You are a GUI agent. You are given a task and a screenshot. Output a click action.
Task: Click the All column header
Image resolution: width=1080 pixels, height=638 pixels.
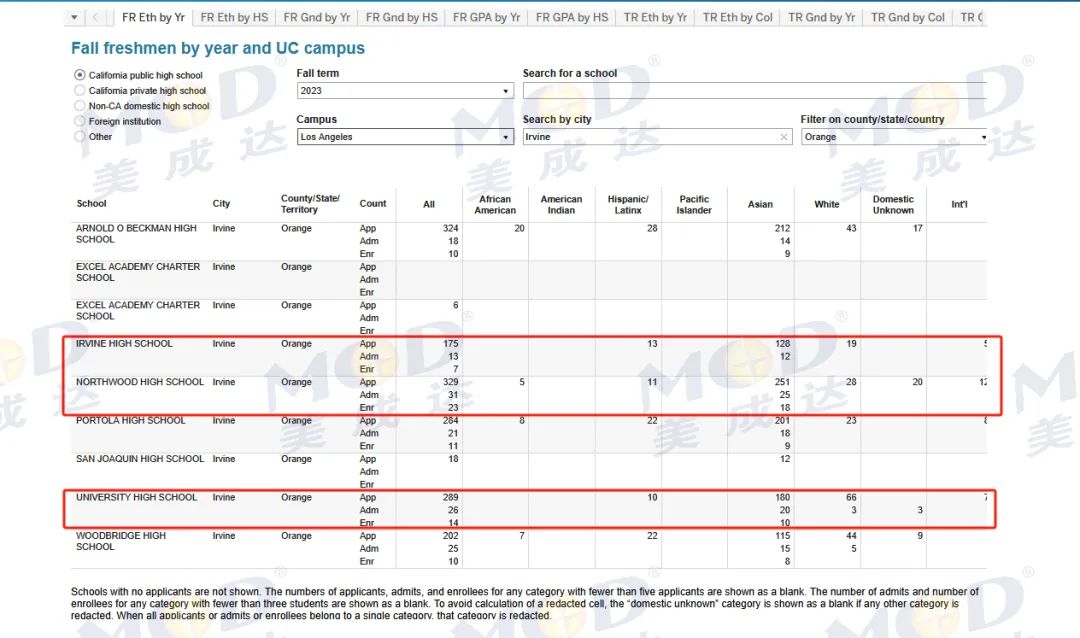coord(429,204)
